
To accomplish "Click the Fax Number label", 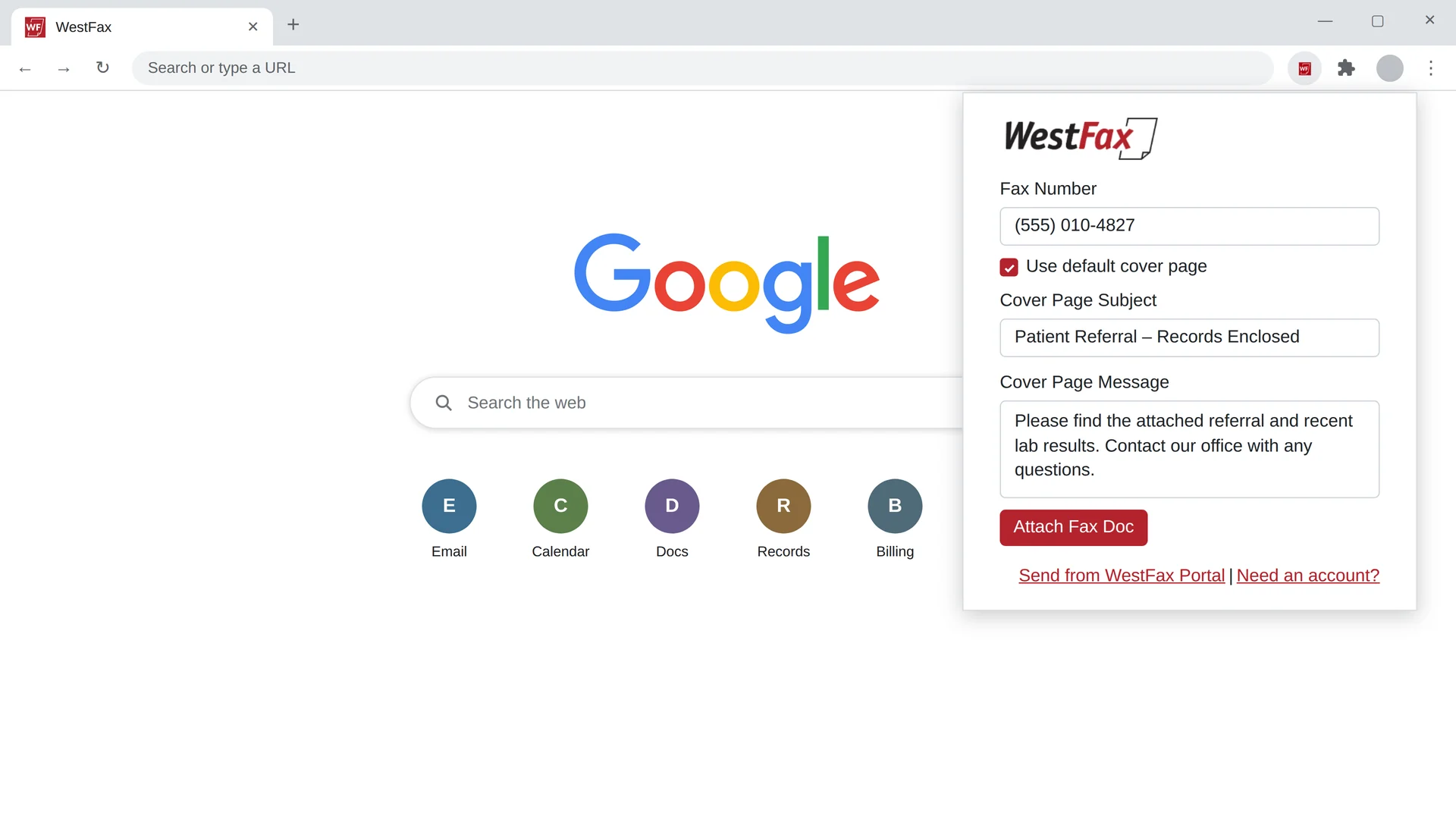I will click(1047, 189).
